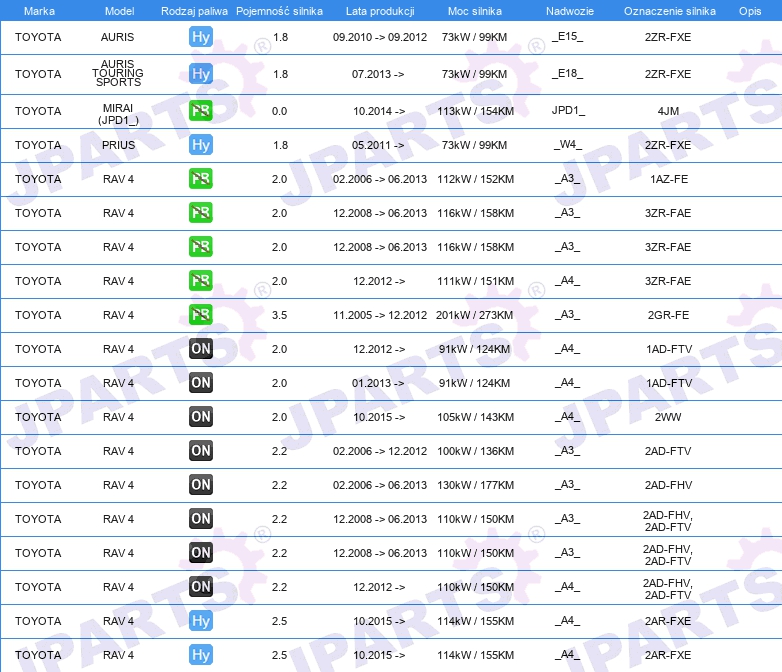Click the ON diesel icon in the 12.2012 1AD-FTV row
782x672 pixels.
(200, 349)
